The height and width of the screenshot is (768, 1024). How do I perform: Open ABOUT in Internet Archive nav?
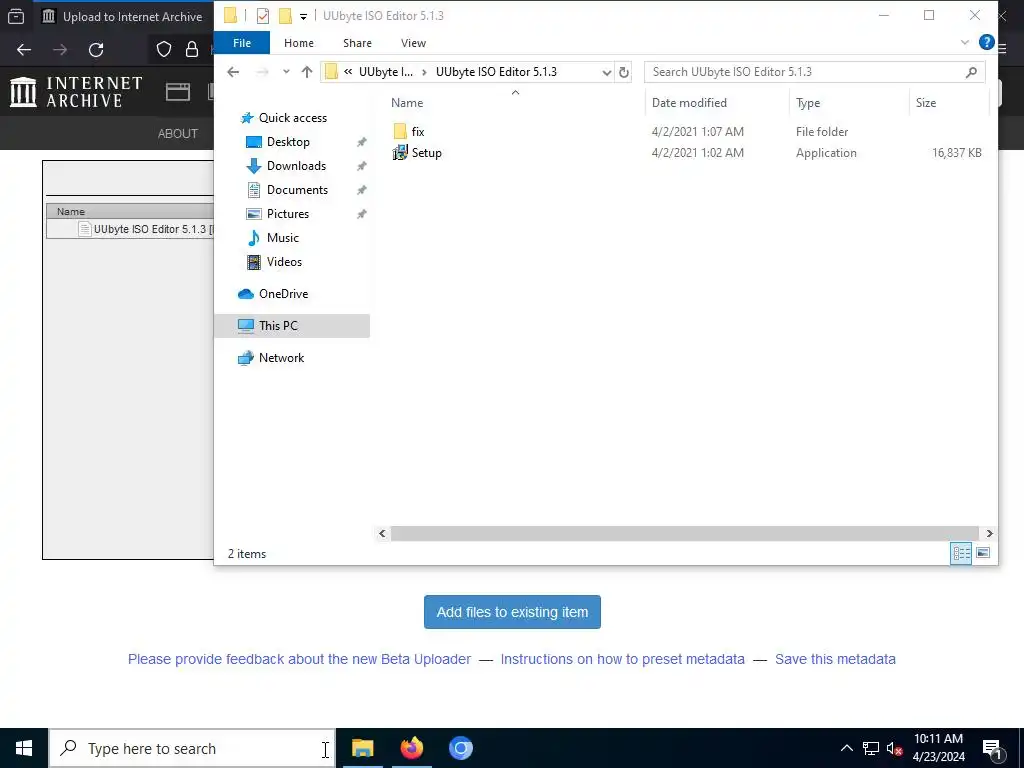pyautogui.click(x=178, y=133)
